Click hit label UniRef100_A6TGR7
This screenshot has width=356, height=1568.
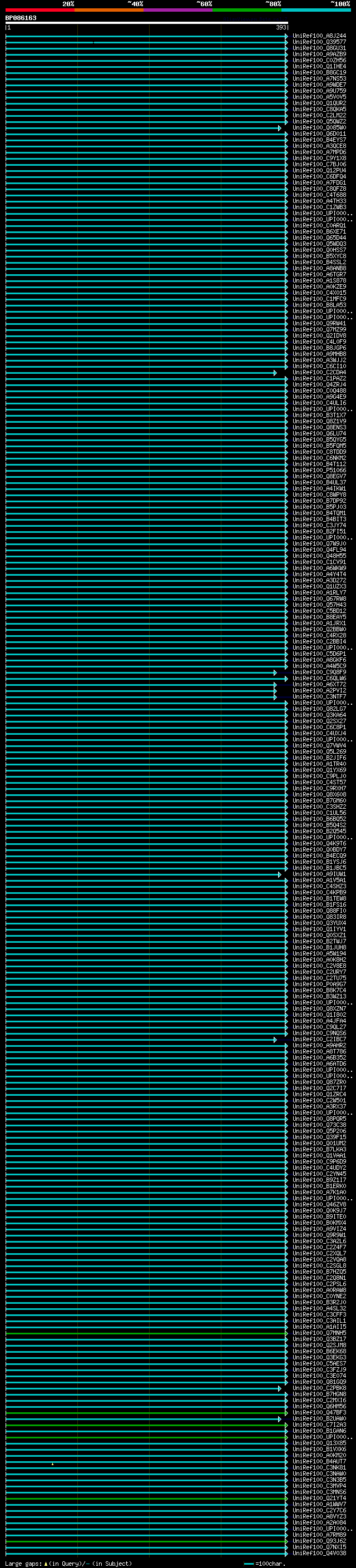[319, 275]
